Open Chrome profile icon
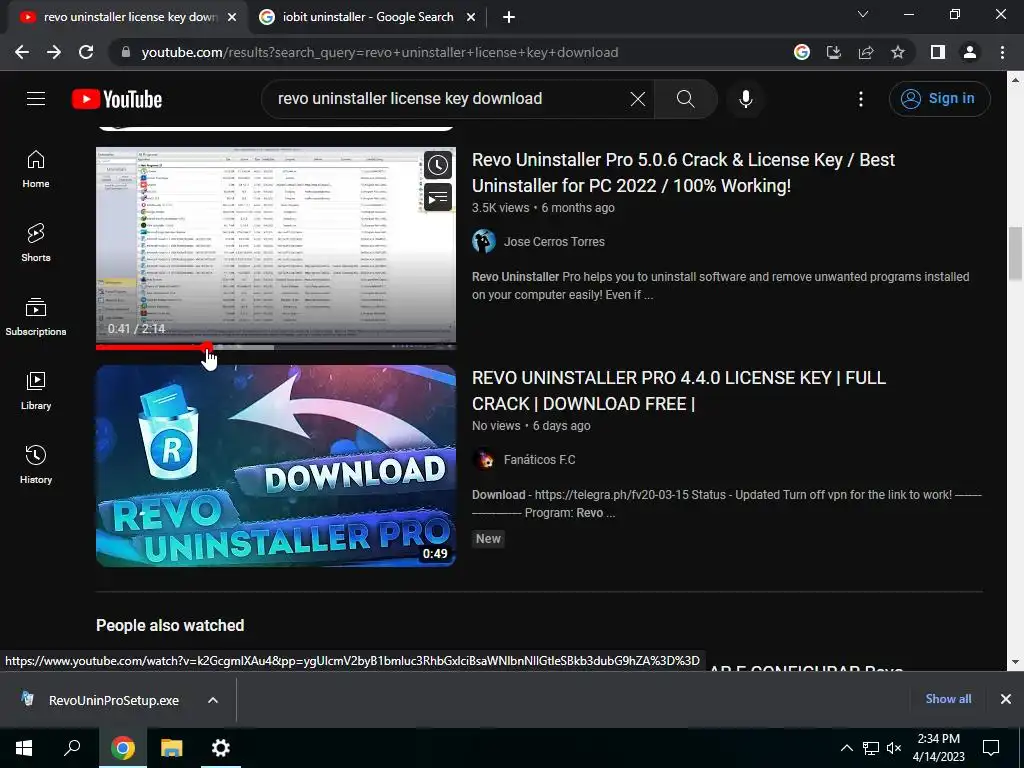Viewport: 1024px width, 768px height. coord(970,52)
